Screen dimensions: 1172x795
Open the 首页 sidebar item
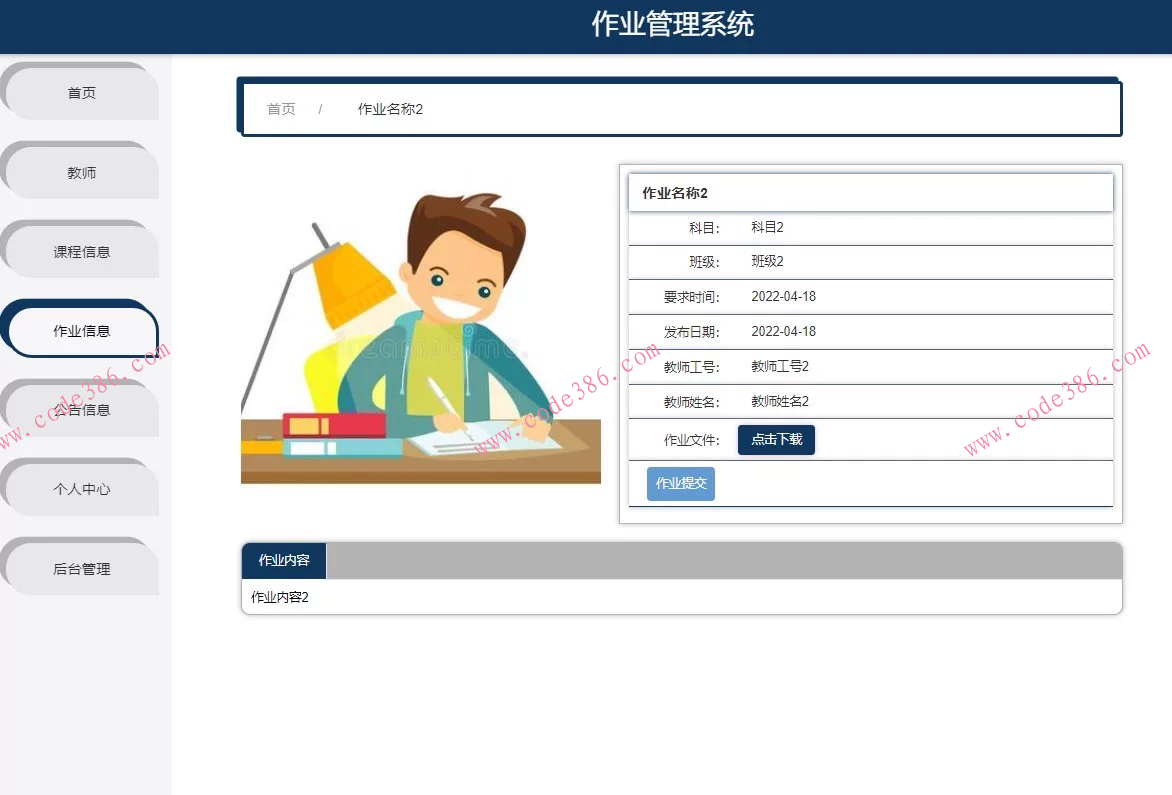pos(80,92)
